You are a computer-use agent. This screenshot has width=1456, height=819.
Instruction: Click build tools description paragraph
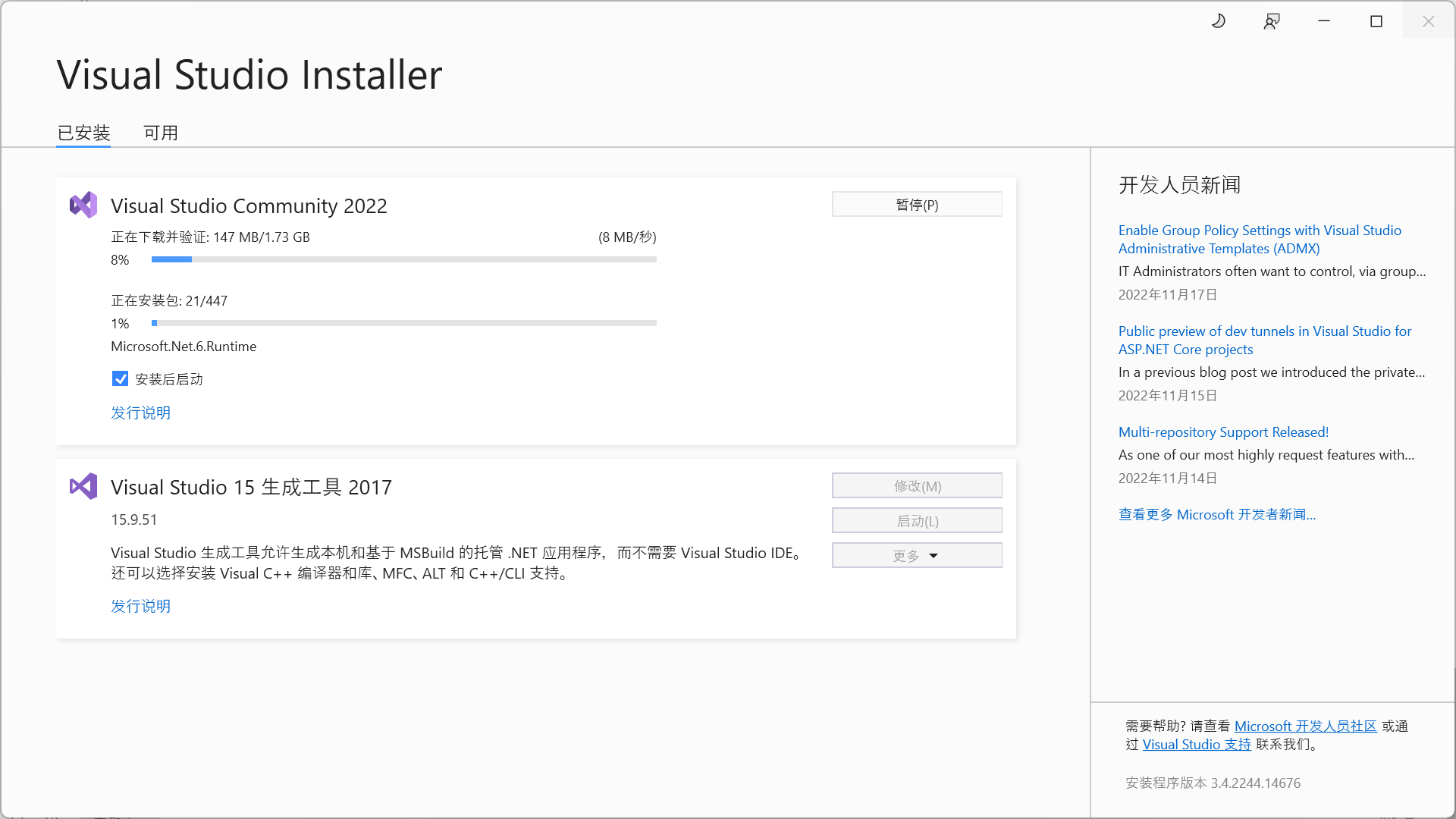point(457,563)
